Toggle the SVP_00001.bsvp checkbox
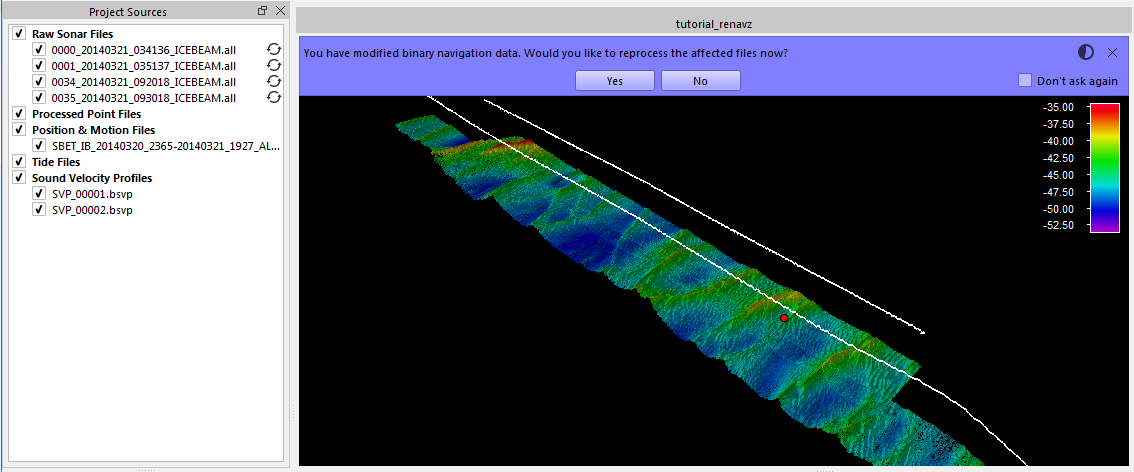This screenshot has height=472, width=1134. click(x=39, y=194)
